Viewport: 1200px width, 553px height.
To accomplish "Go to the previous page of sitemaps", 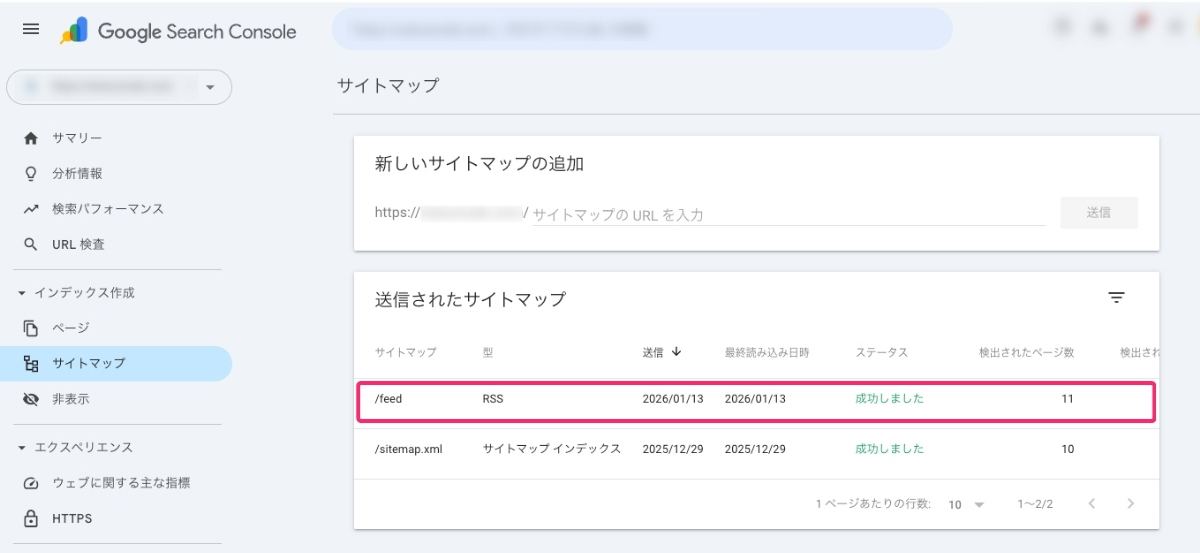I will pos(1092,504).
